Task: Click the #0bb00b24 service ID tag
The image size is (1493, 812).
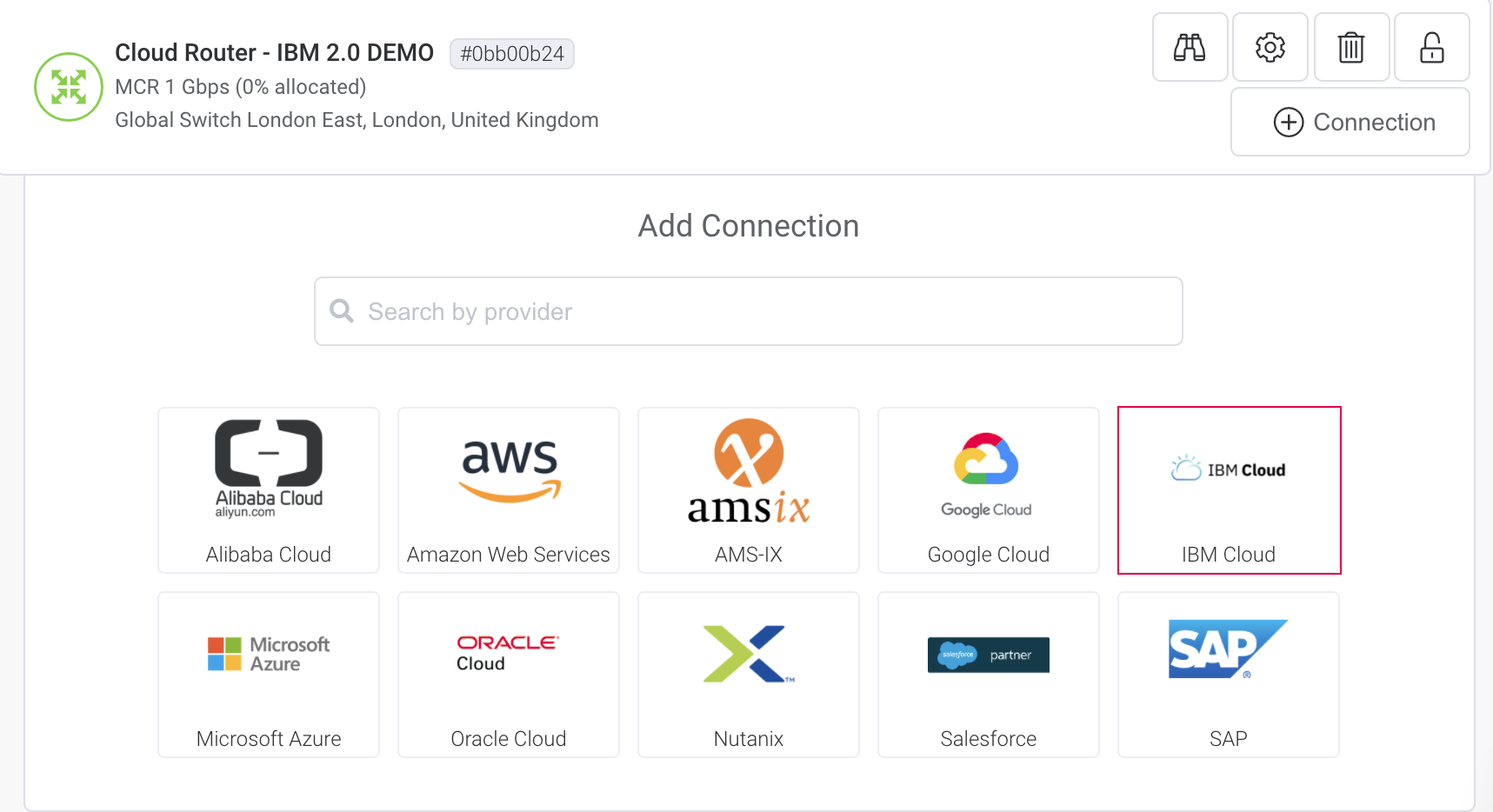Action: pyautogui.click(x=511, y=53)
